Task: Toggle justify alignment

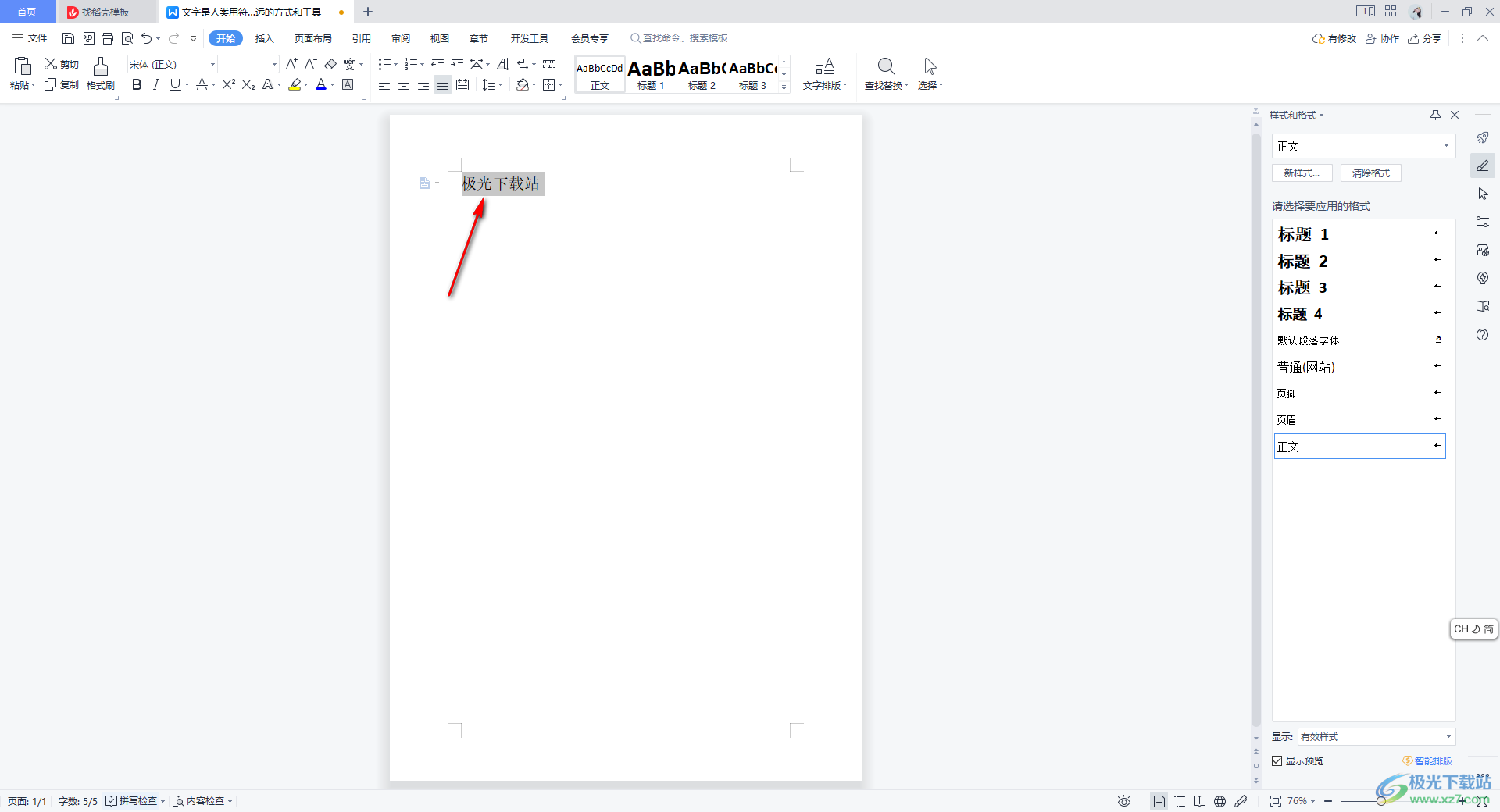Action: point(443,84)
